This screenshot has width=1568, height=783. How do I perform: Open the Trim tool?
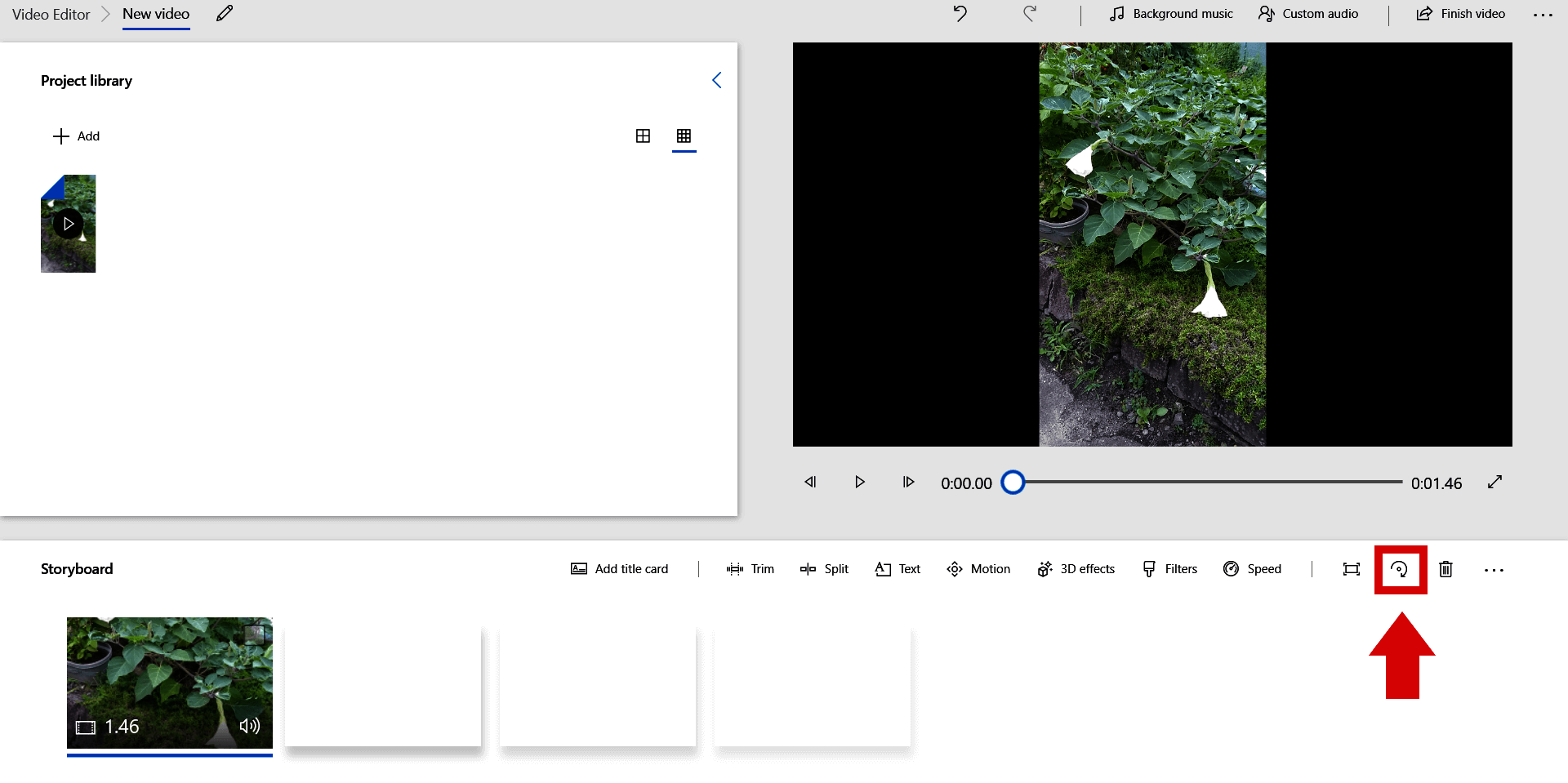[750, 568]
